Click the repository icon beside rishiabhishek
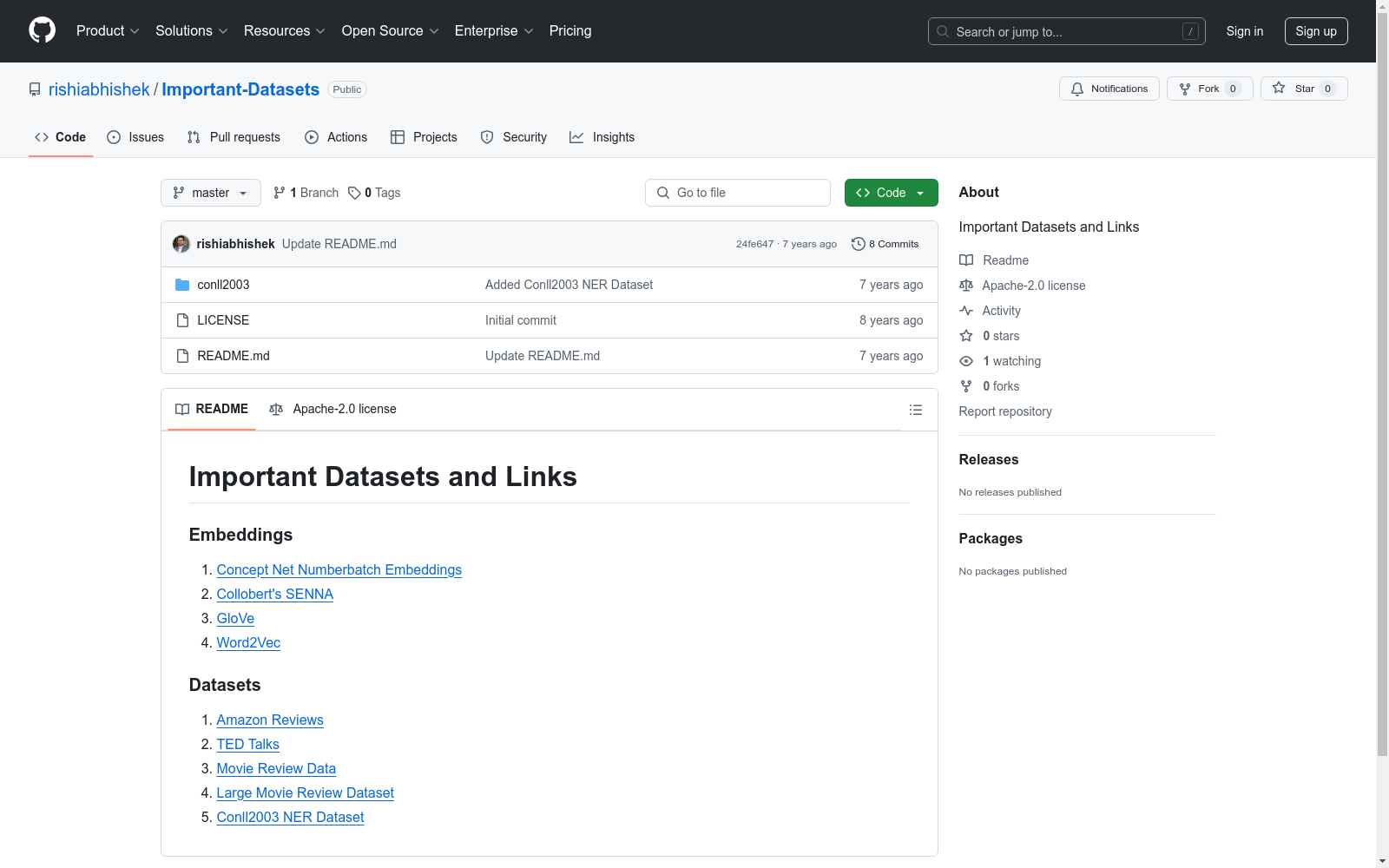 point(35,89)
